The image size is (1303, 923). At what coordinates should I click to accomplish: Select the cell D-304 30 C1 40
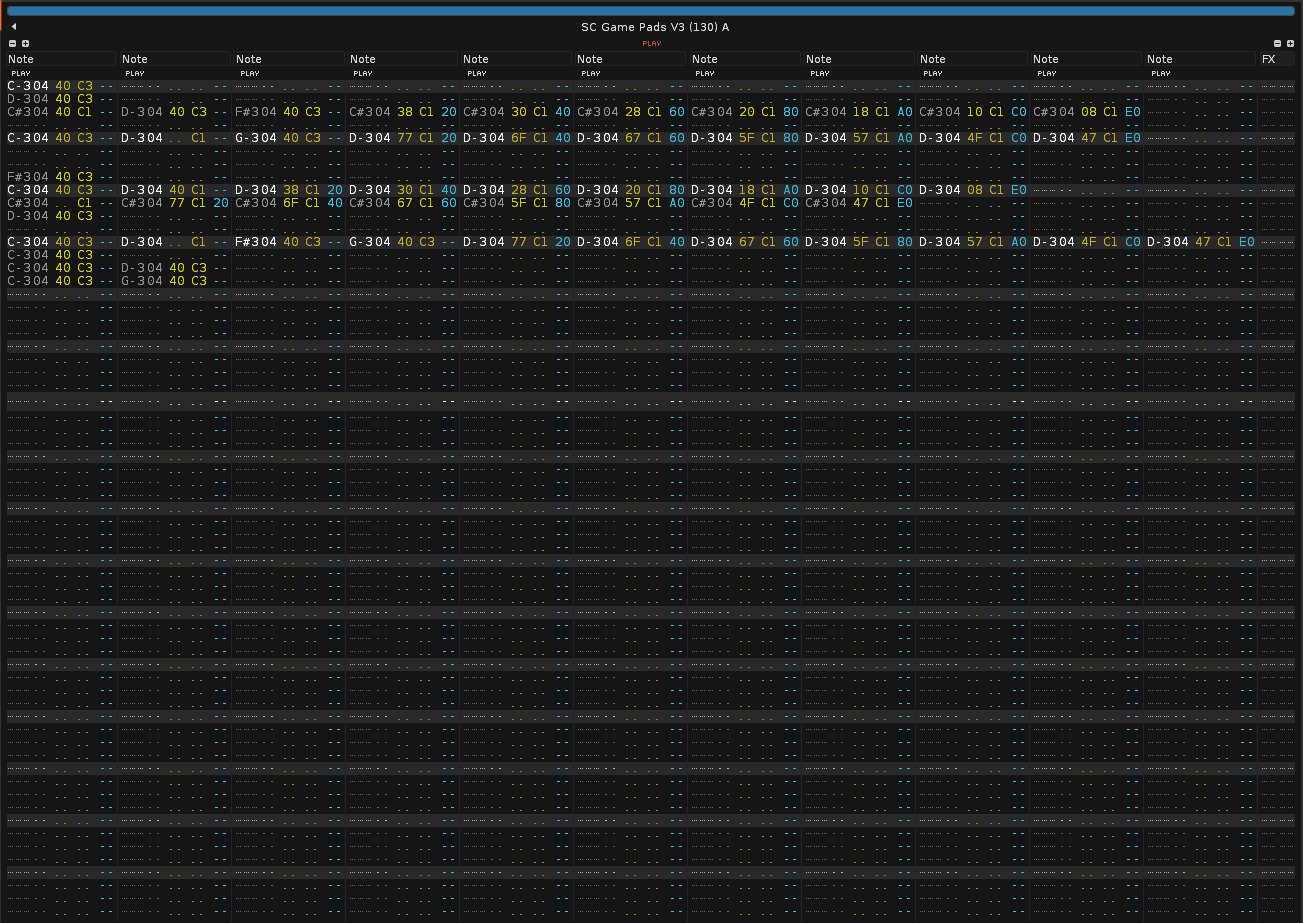tap(403, 190)
